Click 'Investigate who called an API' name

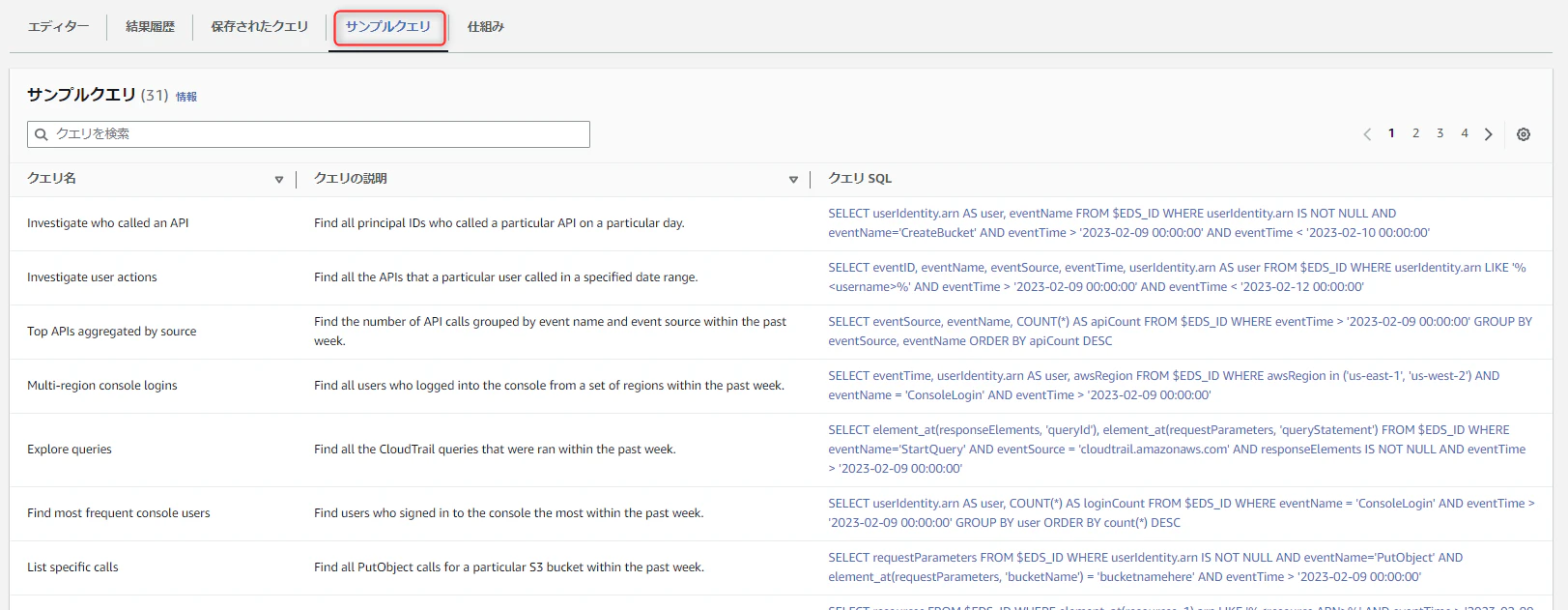(x=108, y=223)
